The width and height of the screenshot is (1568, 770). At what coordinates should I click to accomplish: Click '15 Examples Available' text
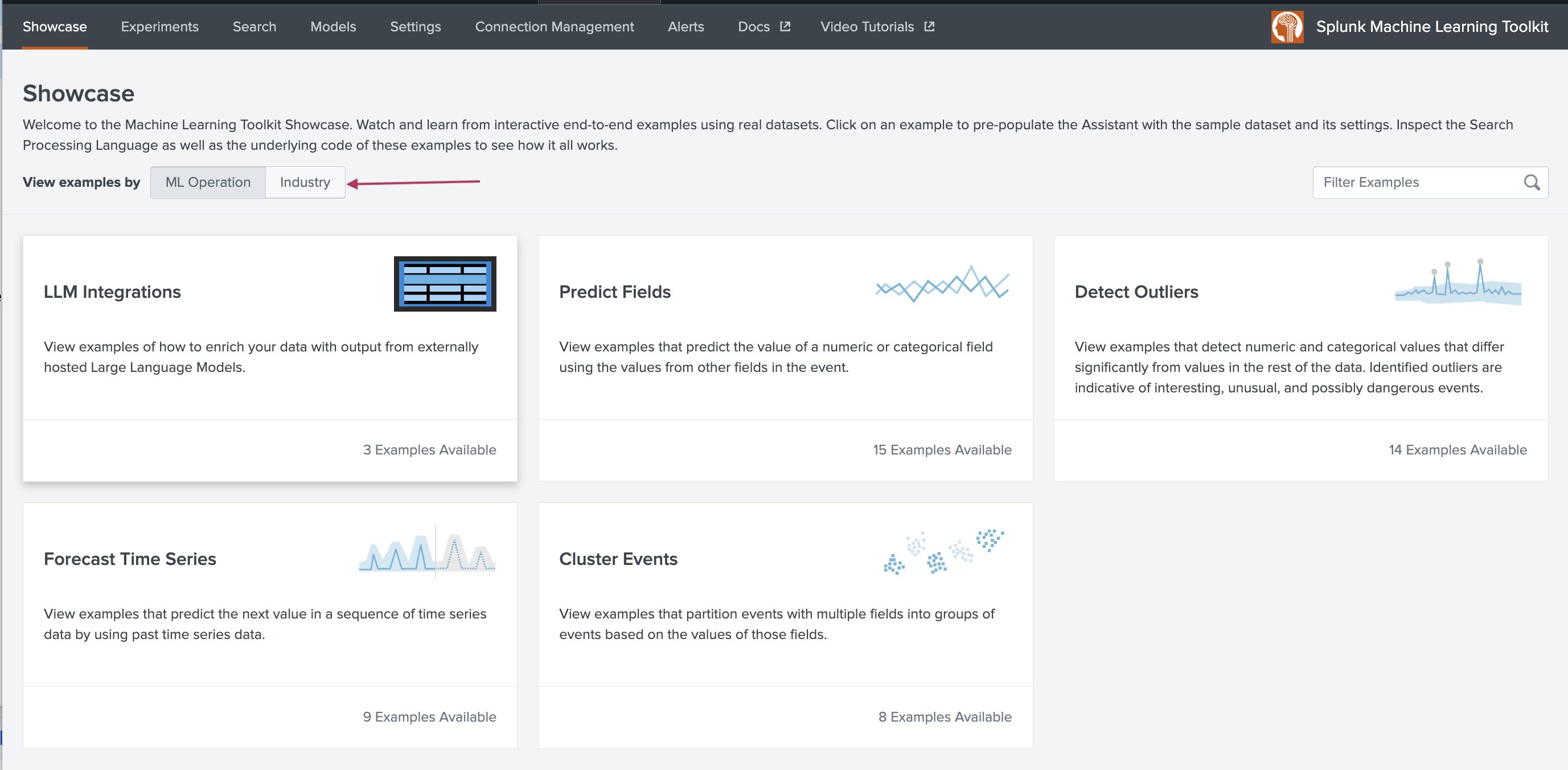942,450
